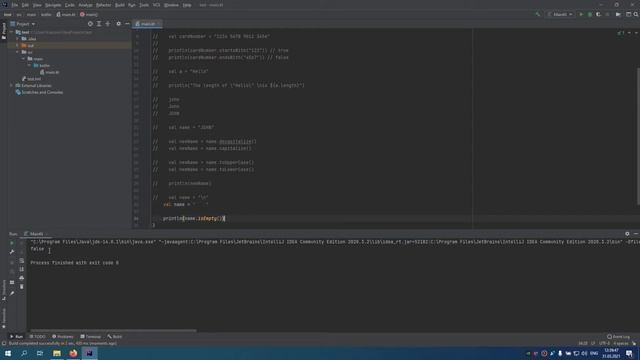Image resolution: width=640 pixels, height=360 pixels.
Task: Click the editor vertical scrollbar
Action: pos(638,137)
